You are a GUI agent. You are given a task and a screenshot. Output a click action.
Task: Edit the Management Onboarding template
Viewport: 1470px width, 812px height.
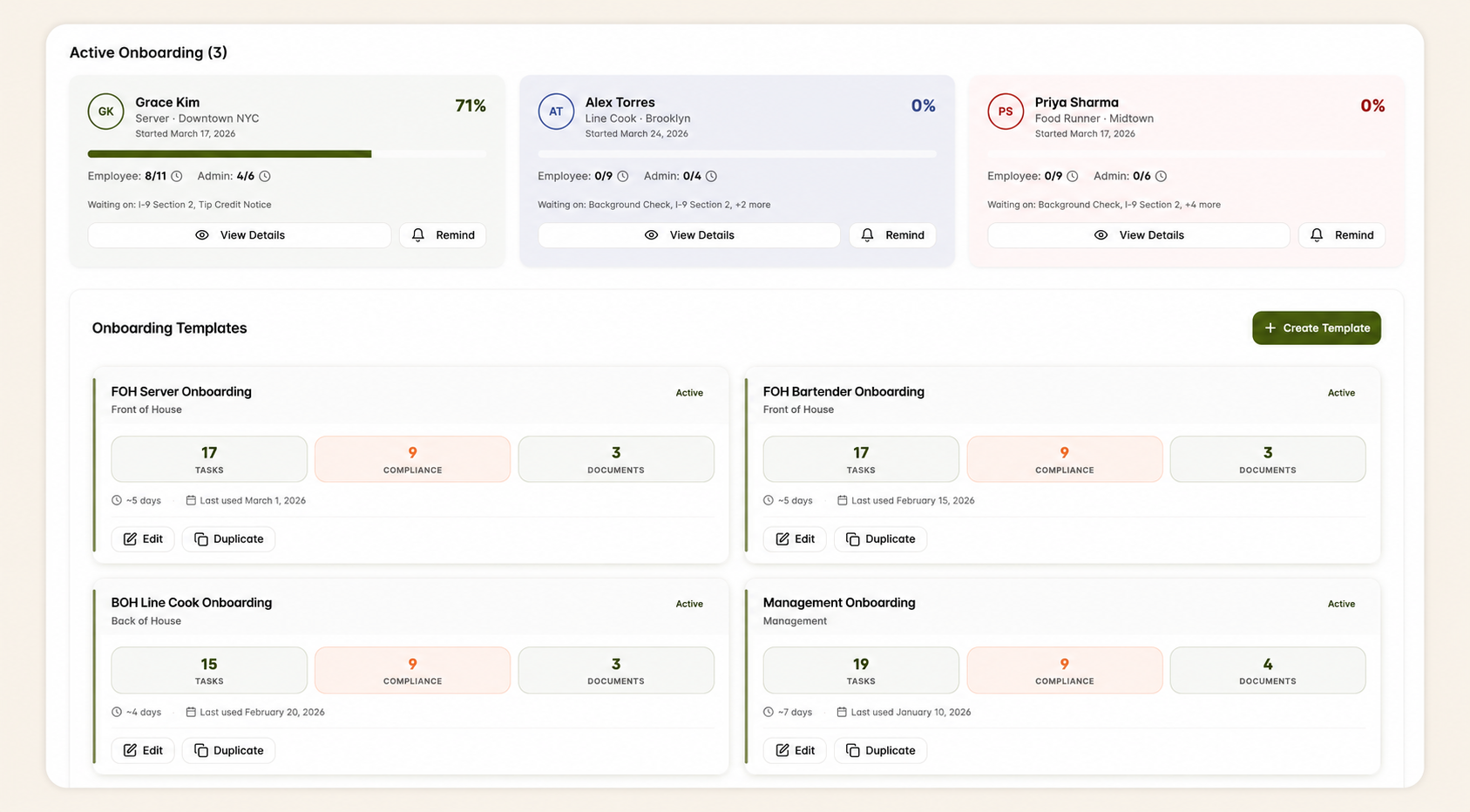click(x=795, y=750)
